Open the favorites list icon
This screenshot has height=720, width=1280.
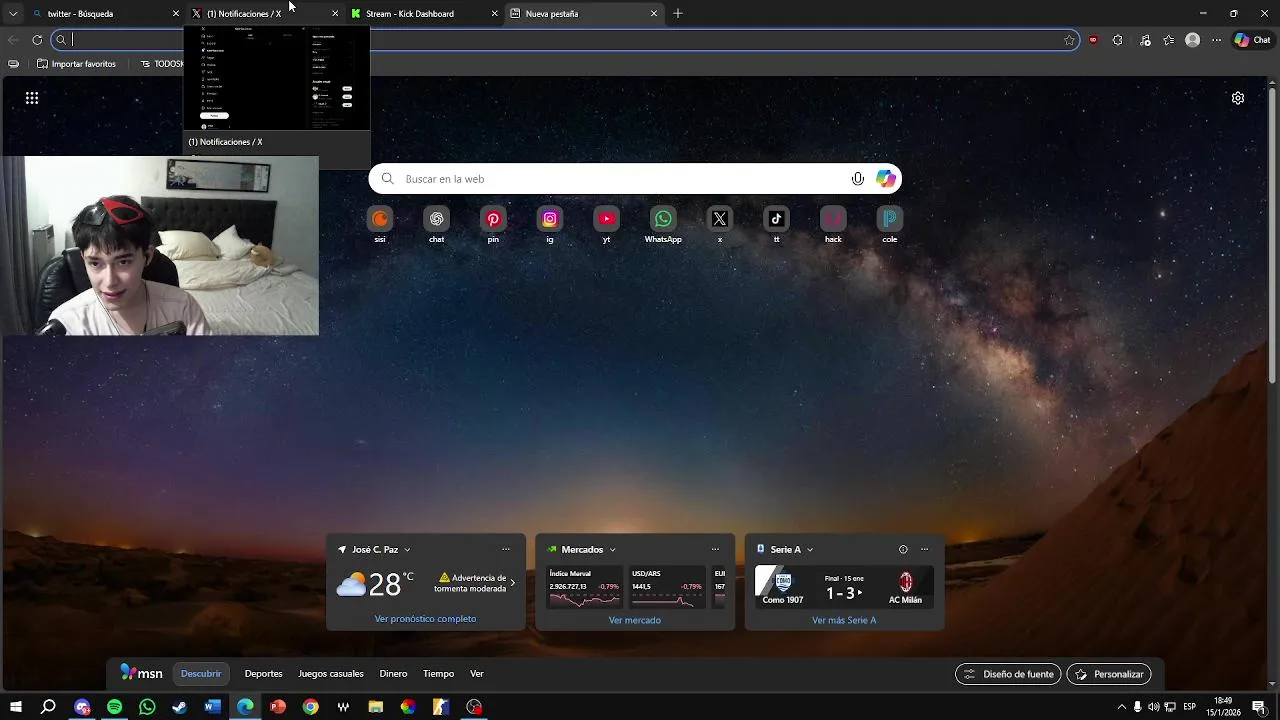click(1168, 40)
